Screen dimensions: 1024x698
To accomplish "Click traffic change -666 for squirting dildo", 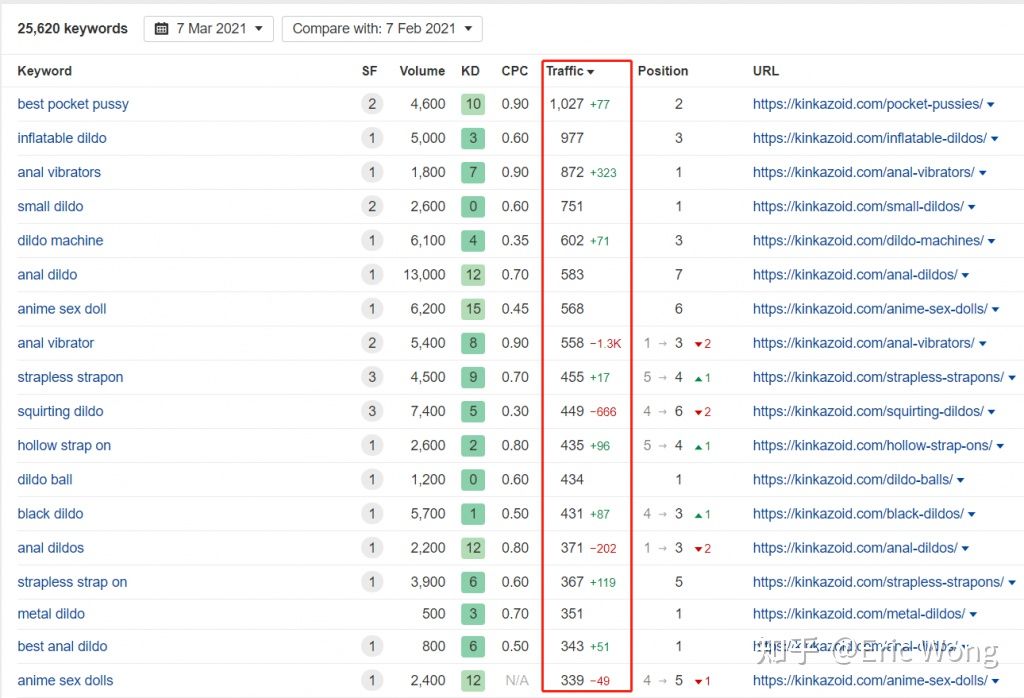I will point(603,412).
